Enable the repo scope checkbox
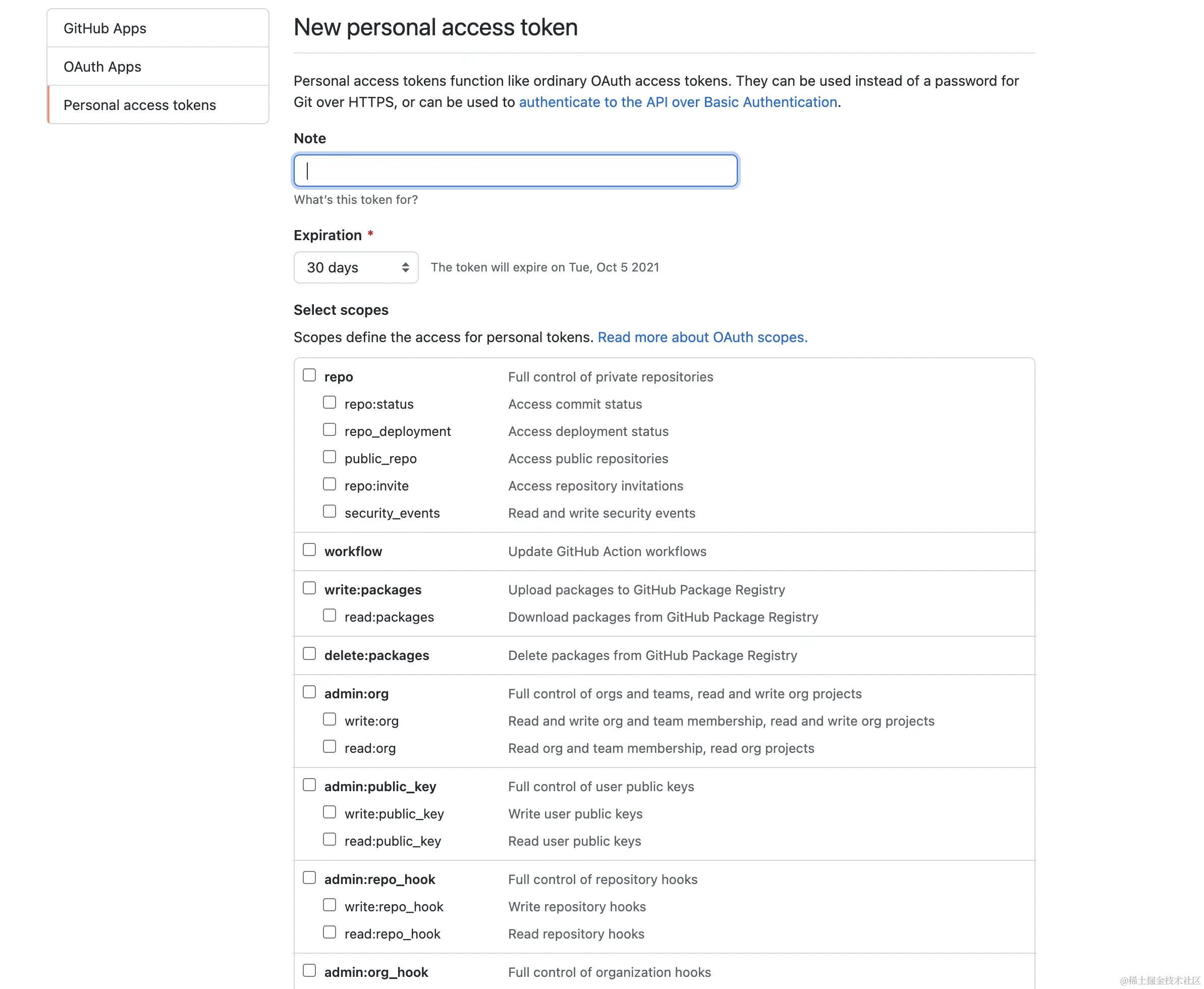The image size is (1204, 989). coord(309,375)
